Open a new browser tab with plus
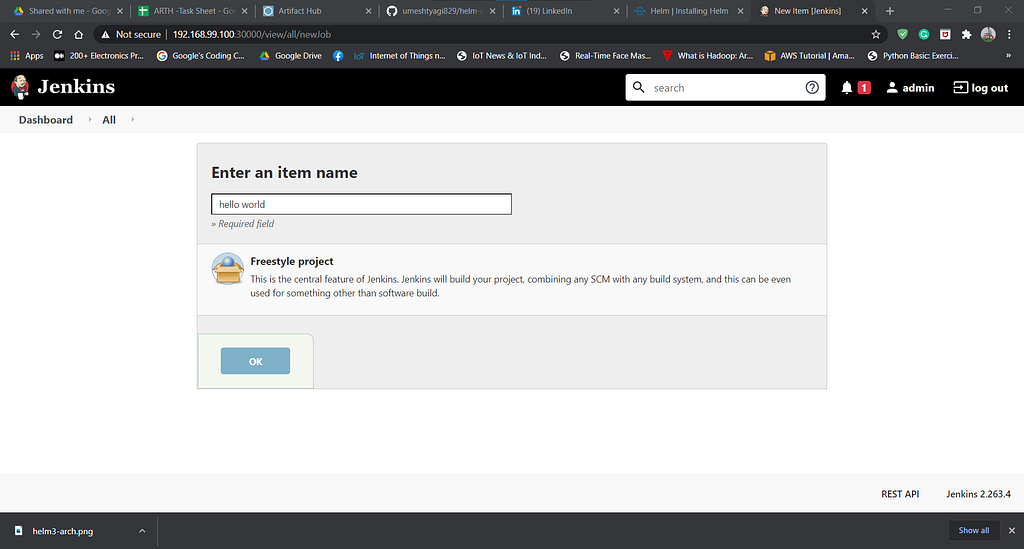The height and width of the screenshot is (549, 1024). pyautogui.click(x=889, y=11)
